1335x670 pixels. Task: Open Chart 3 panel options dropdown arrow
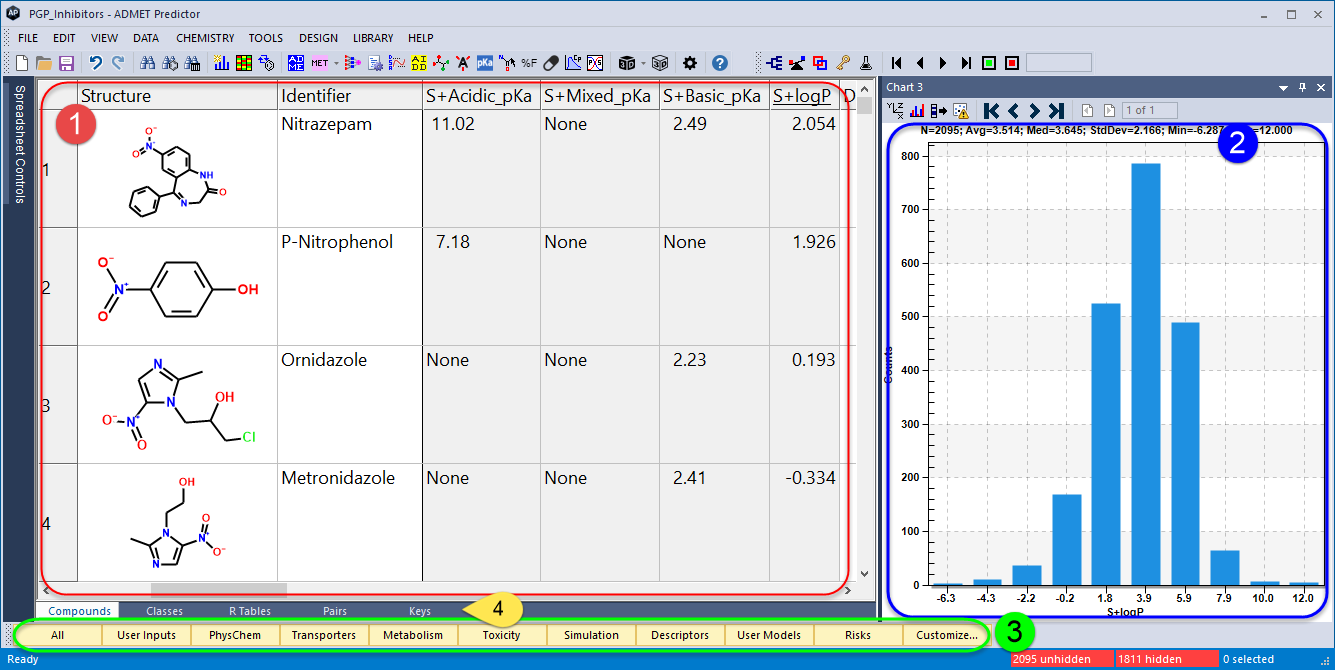pos(1283,87)
